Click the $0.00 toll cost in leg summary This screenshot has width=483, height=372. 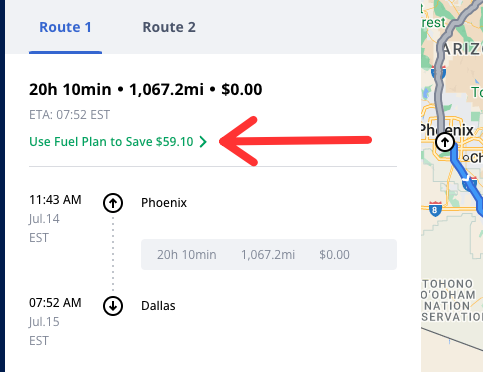click(x=334, y=255)
